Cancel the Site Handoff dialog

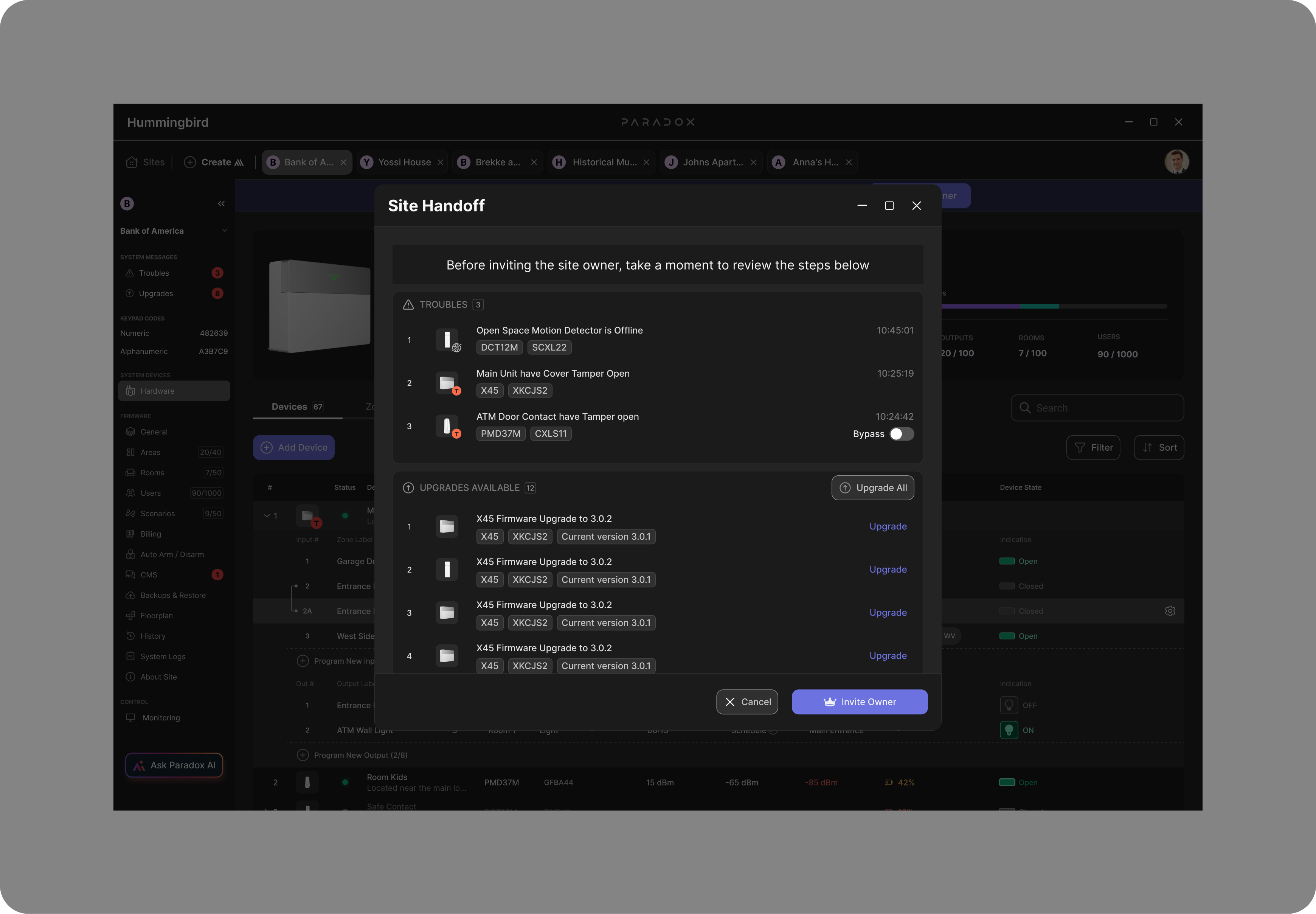point(747,702)
